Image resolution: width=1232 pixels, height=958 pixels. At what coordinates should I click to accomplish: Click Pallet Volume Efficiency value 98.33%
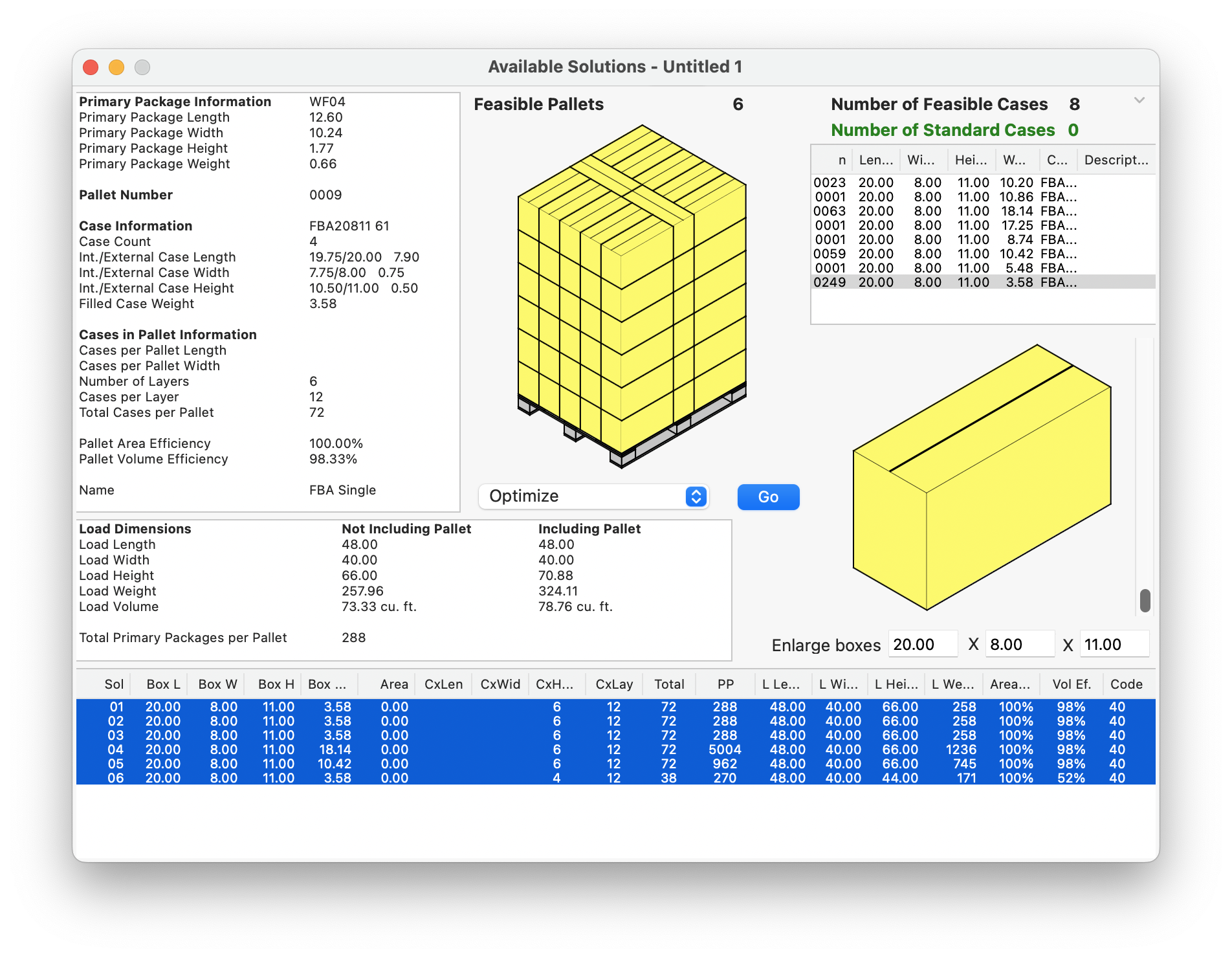click(333, 459)
